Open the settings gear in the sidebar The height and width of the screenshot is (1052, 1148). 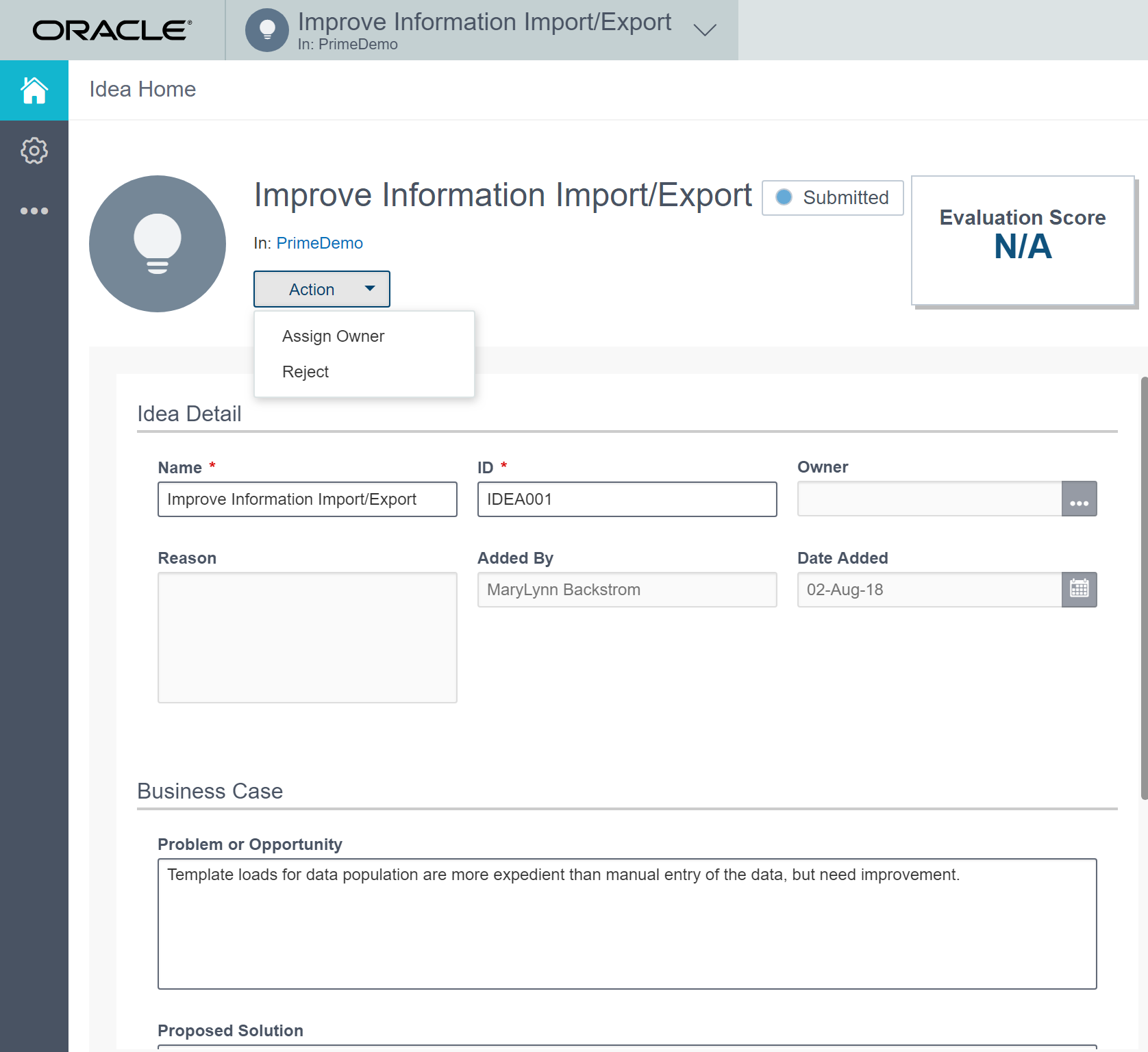pos(34,151)
